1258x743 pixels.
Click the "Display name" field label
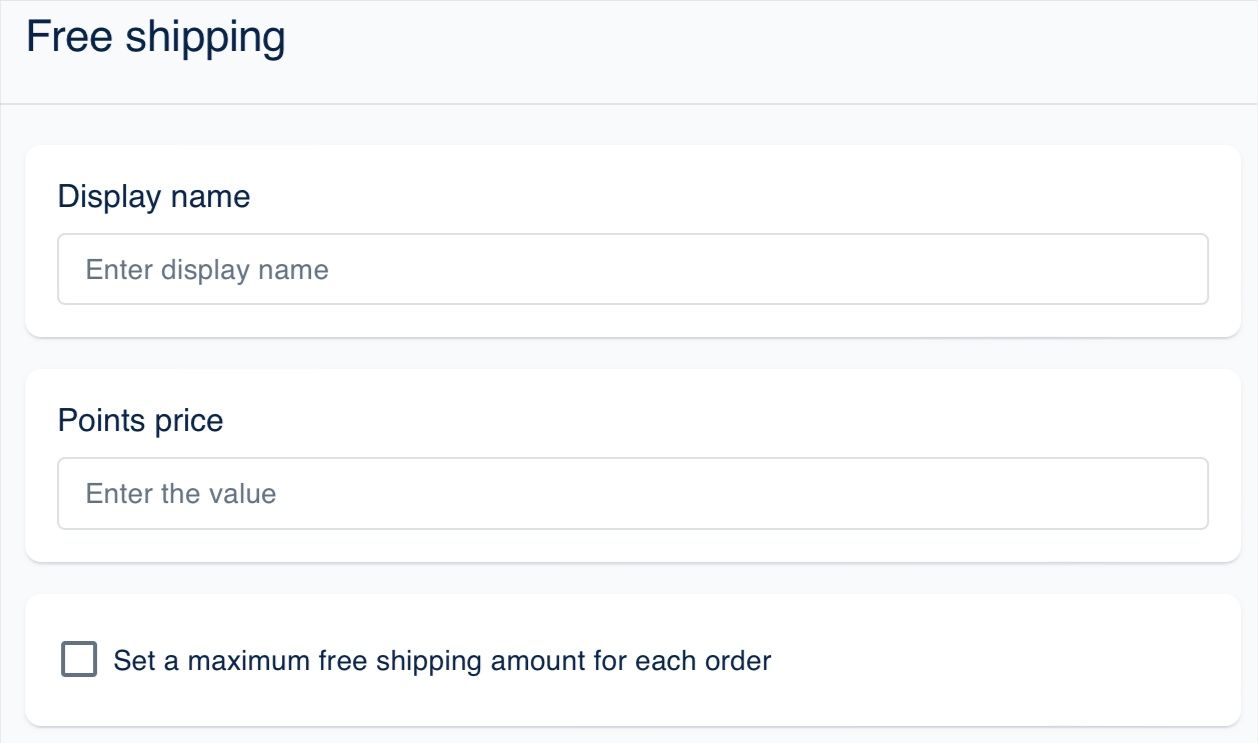(154, 196)
